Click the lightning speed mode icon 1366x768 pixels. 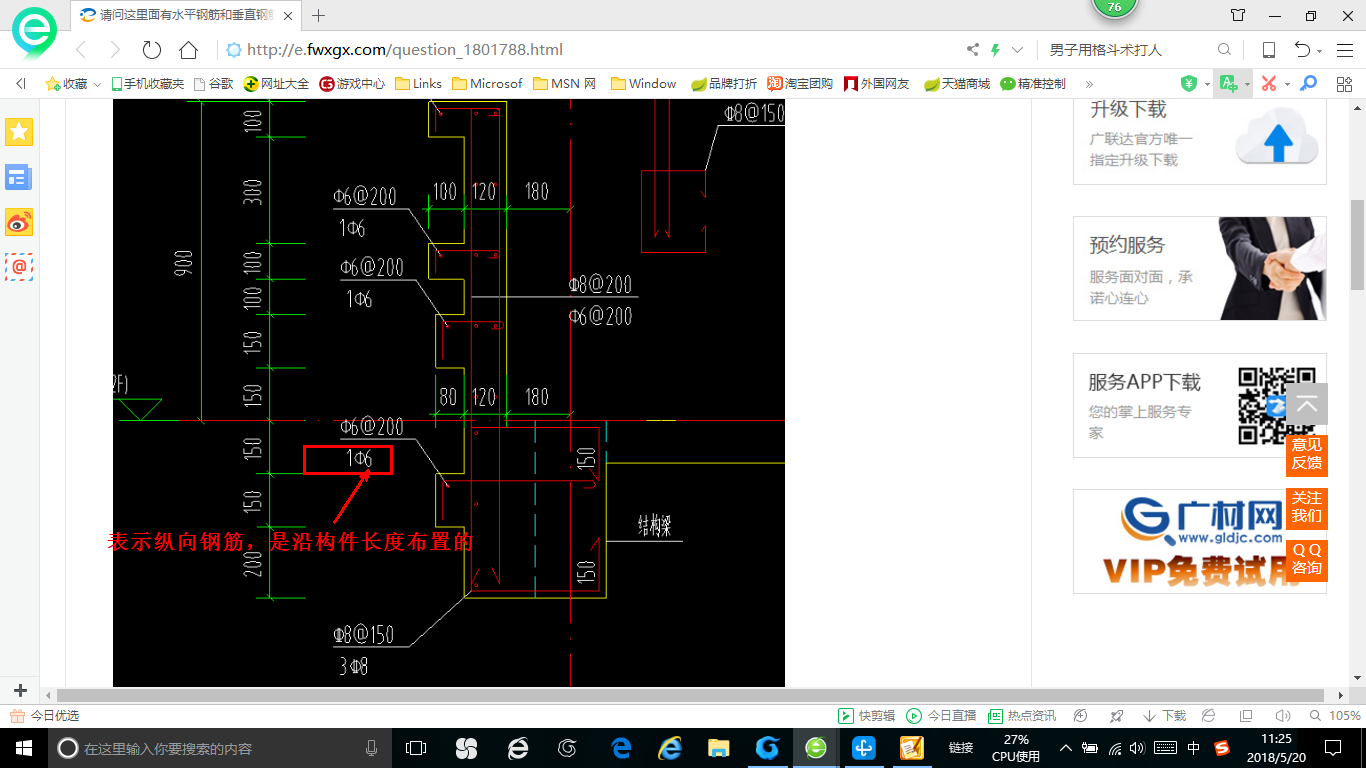tap(996, 50)
